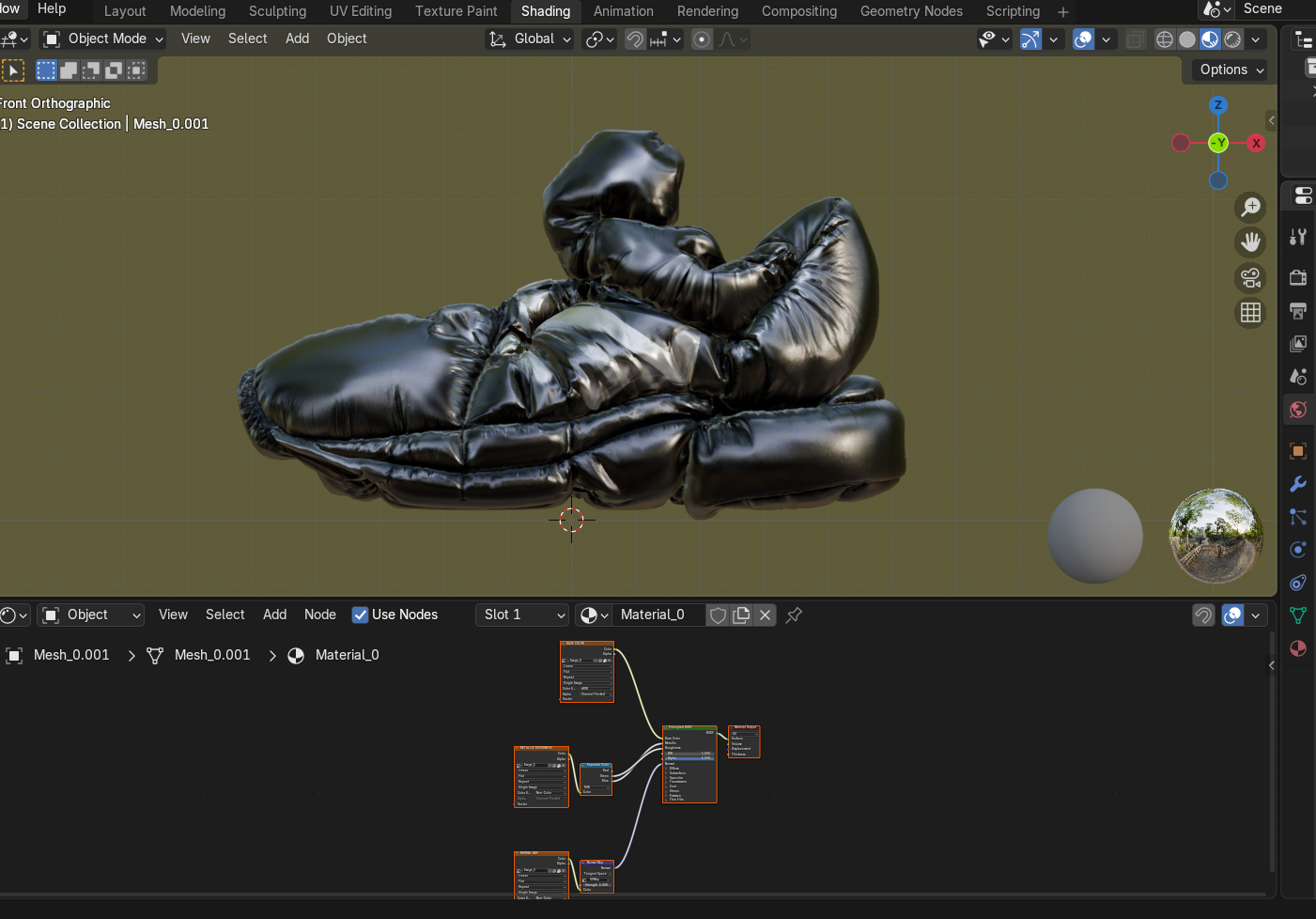
Task: Switch to wireframe viewport shading
Action: [1165, 39]
